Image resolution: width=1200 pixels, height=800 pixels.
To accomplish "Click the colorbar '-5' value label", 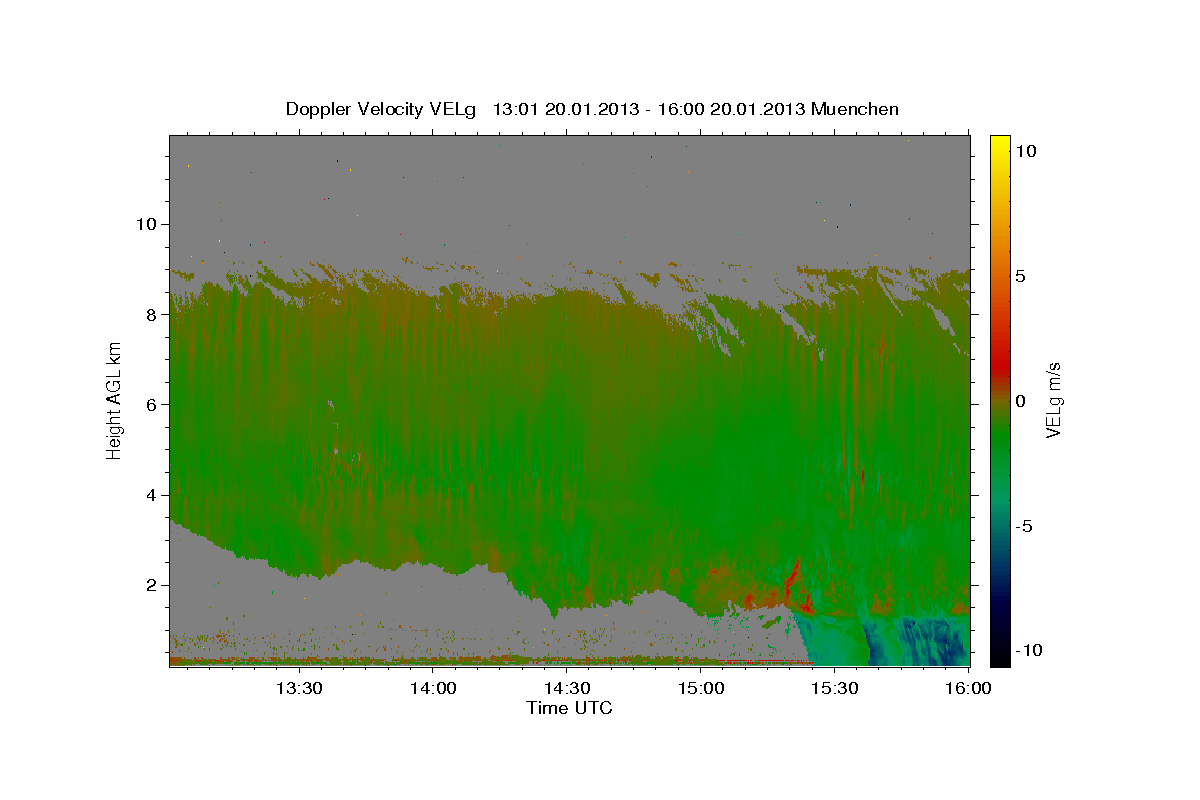I will point(1025,526).
